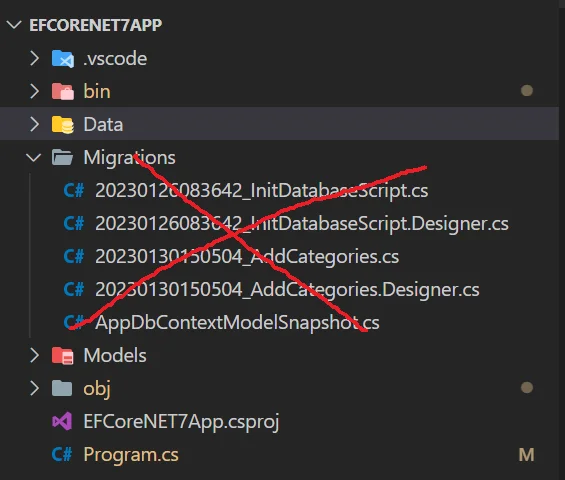Expand the Data folder chevron
Screen dimensions: 565x480
34,124
